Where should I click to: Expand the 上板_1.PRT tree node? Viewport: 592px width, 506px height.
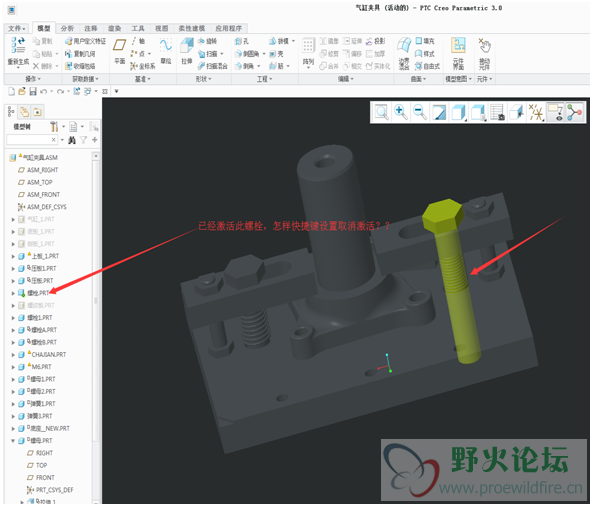click(13, 256)
